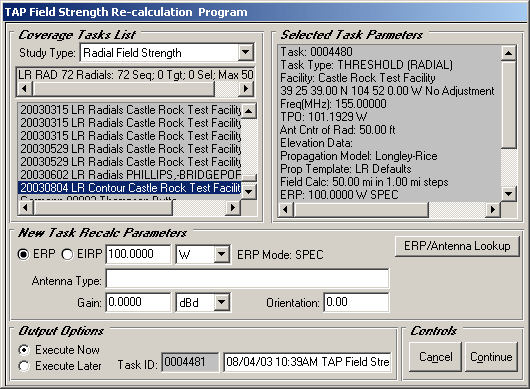The width and height of the screenshot is (530, 389).
Task: Click the coordinates line with No Adjustment
Action: (x=387, y=91)
